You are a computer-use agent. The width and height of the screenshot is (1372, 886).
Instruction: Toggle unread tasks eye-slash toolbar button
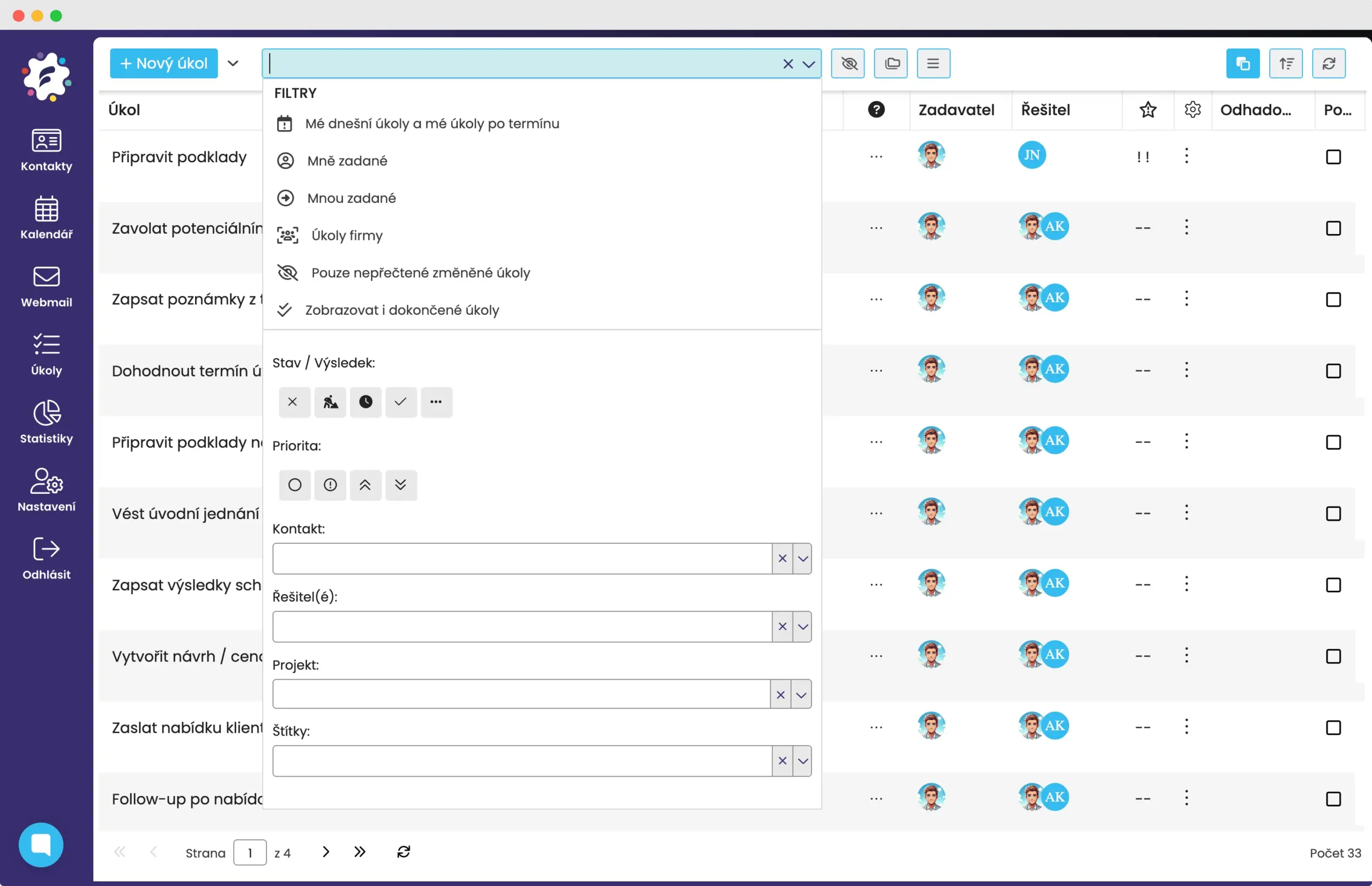coord(848,63)
